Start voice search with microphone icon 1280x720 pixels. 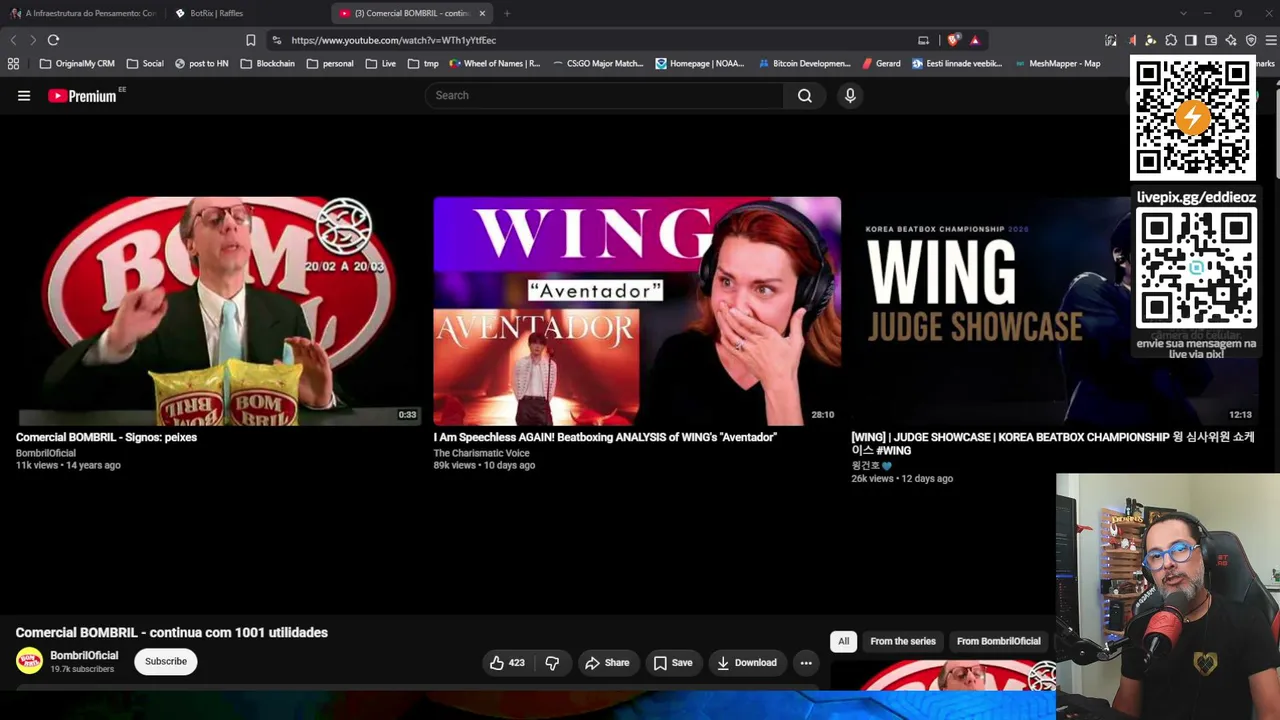850,96
